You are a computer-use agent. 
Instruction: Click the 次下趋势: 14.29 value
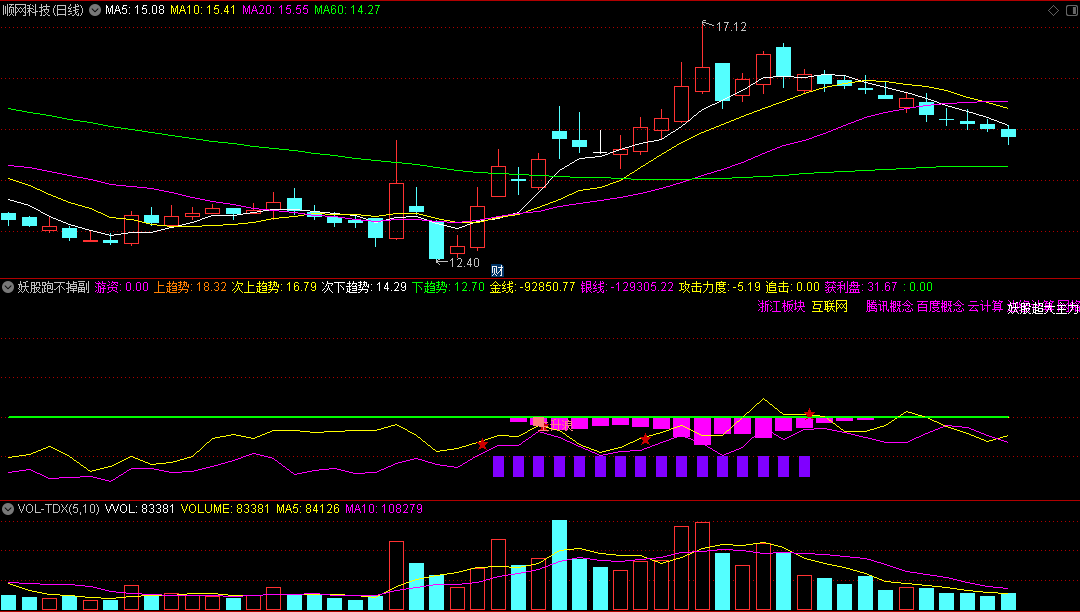(364, 287)
